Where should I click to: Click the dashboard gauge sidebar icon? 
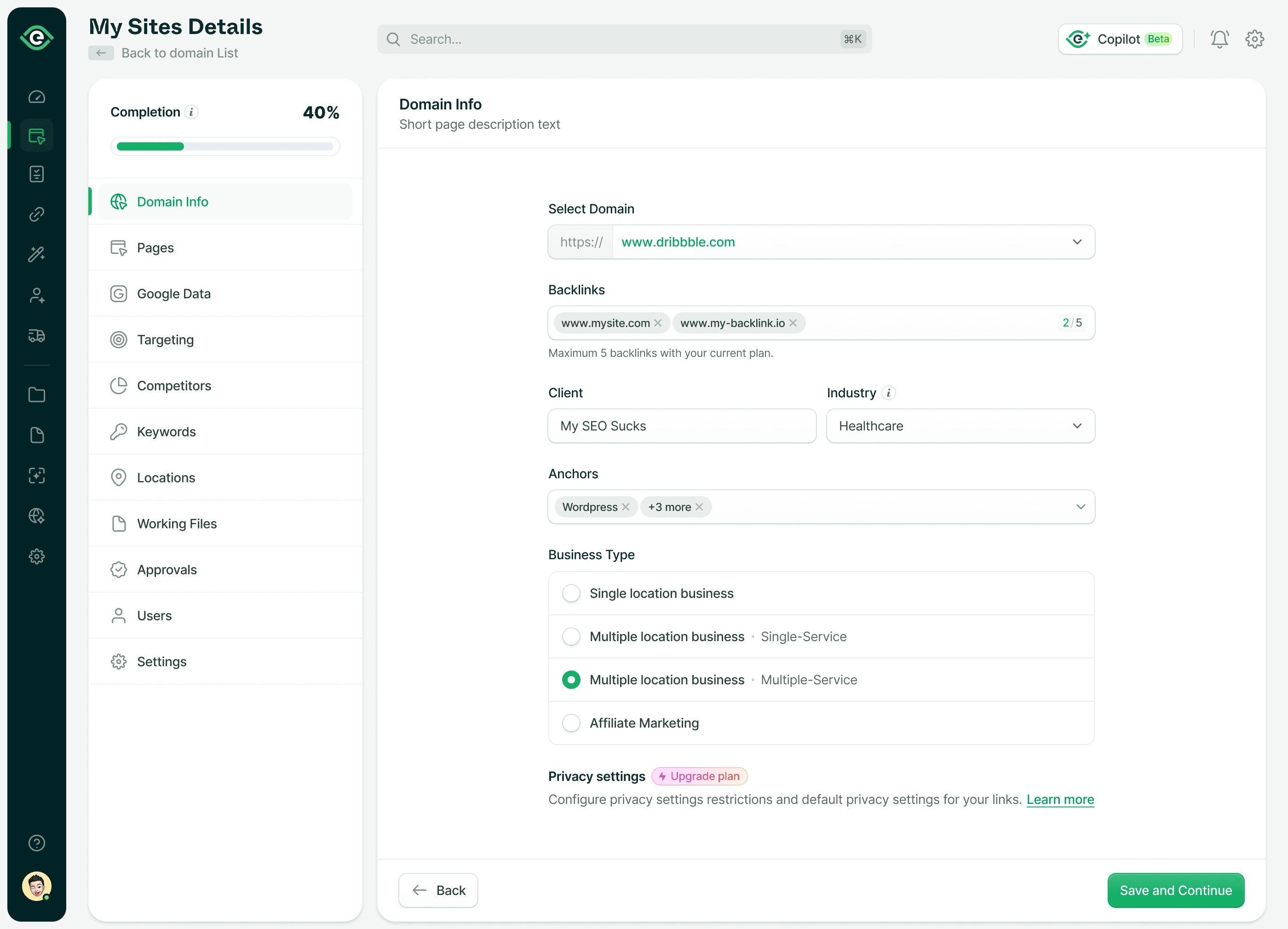click(x=37, y=97)
